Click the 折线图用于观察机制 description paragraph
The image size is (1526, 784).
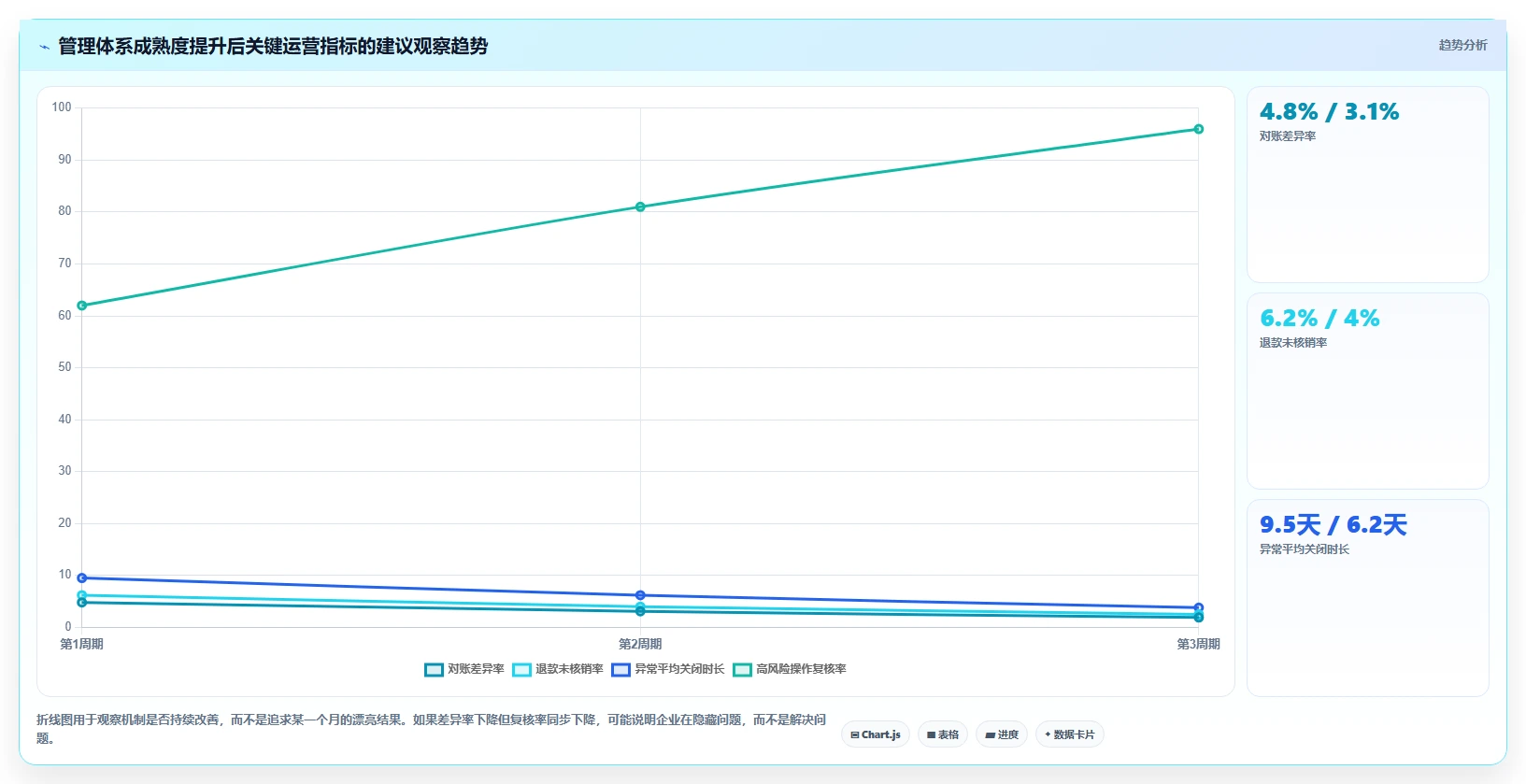pos(431,729)
